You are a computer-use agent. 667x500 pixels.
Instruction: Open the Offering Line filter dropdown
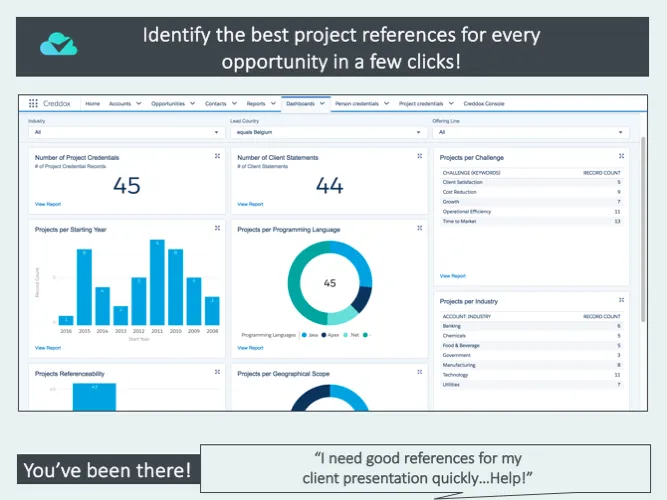(x=530, y=132)
